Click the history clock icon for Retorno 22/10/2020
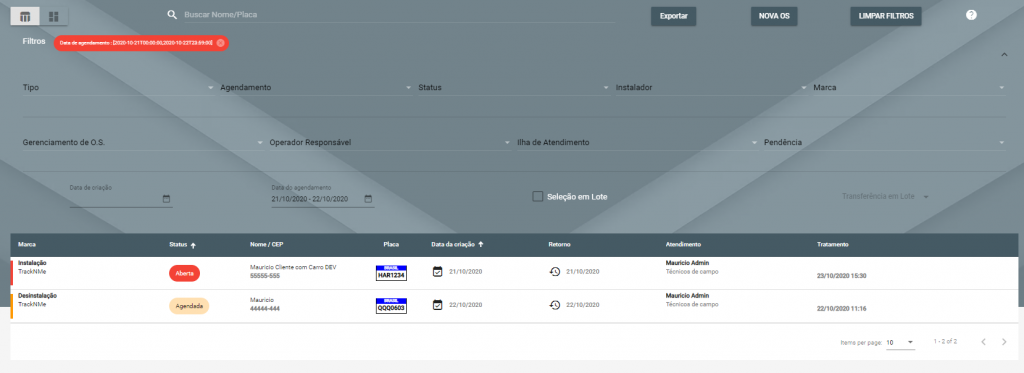 [554, 304]
